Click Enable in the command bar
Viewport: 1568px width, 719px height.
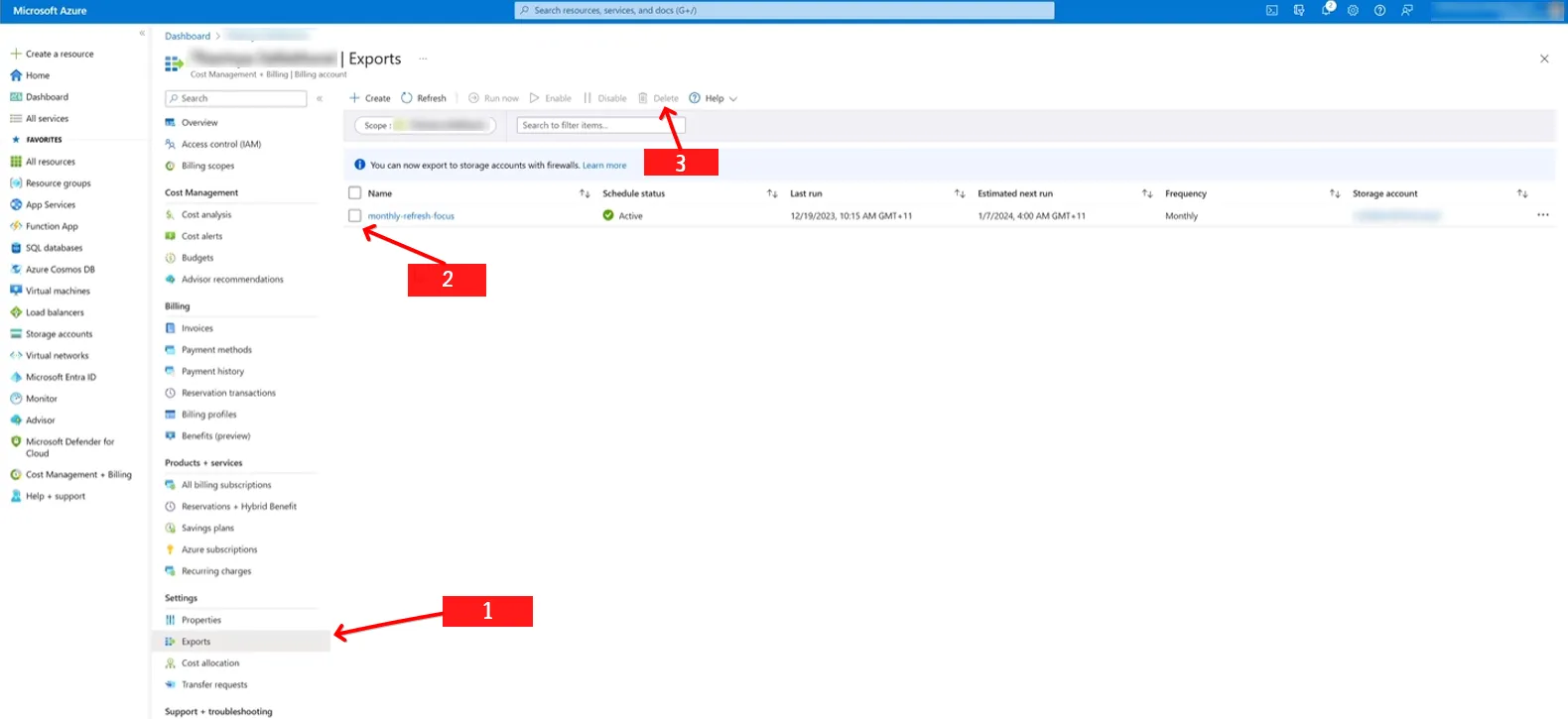click(551, 98)
